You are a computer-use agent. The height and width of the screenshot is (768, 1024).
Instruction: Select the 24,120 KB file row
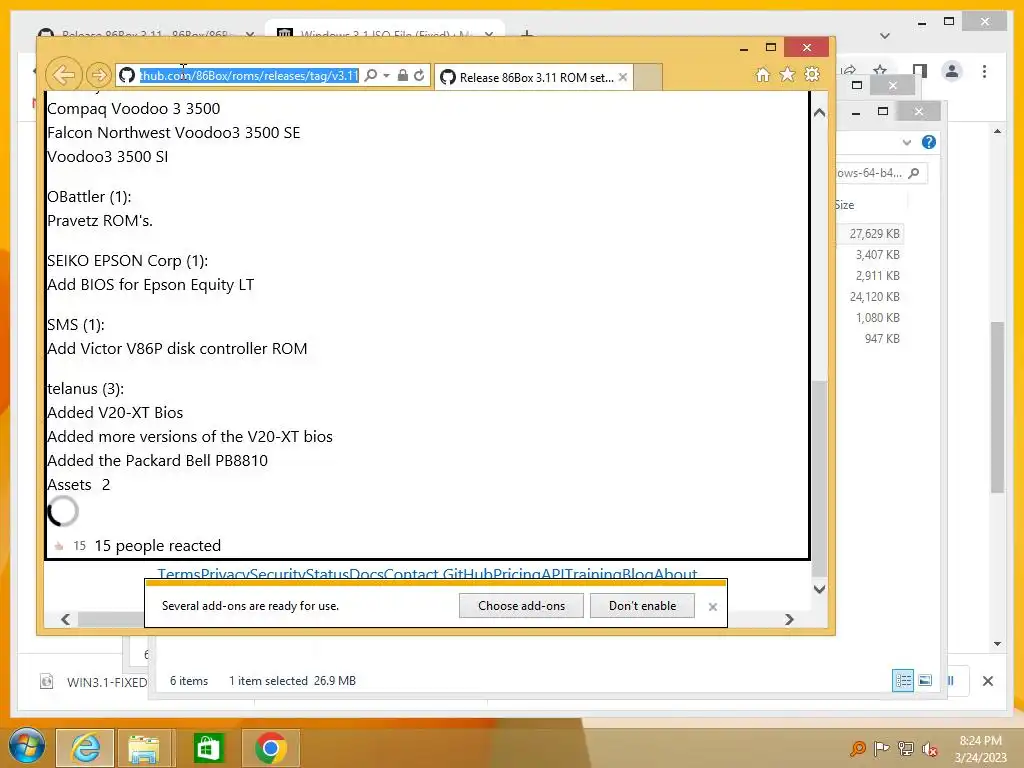(x=871, y=296)
